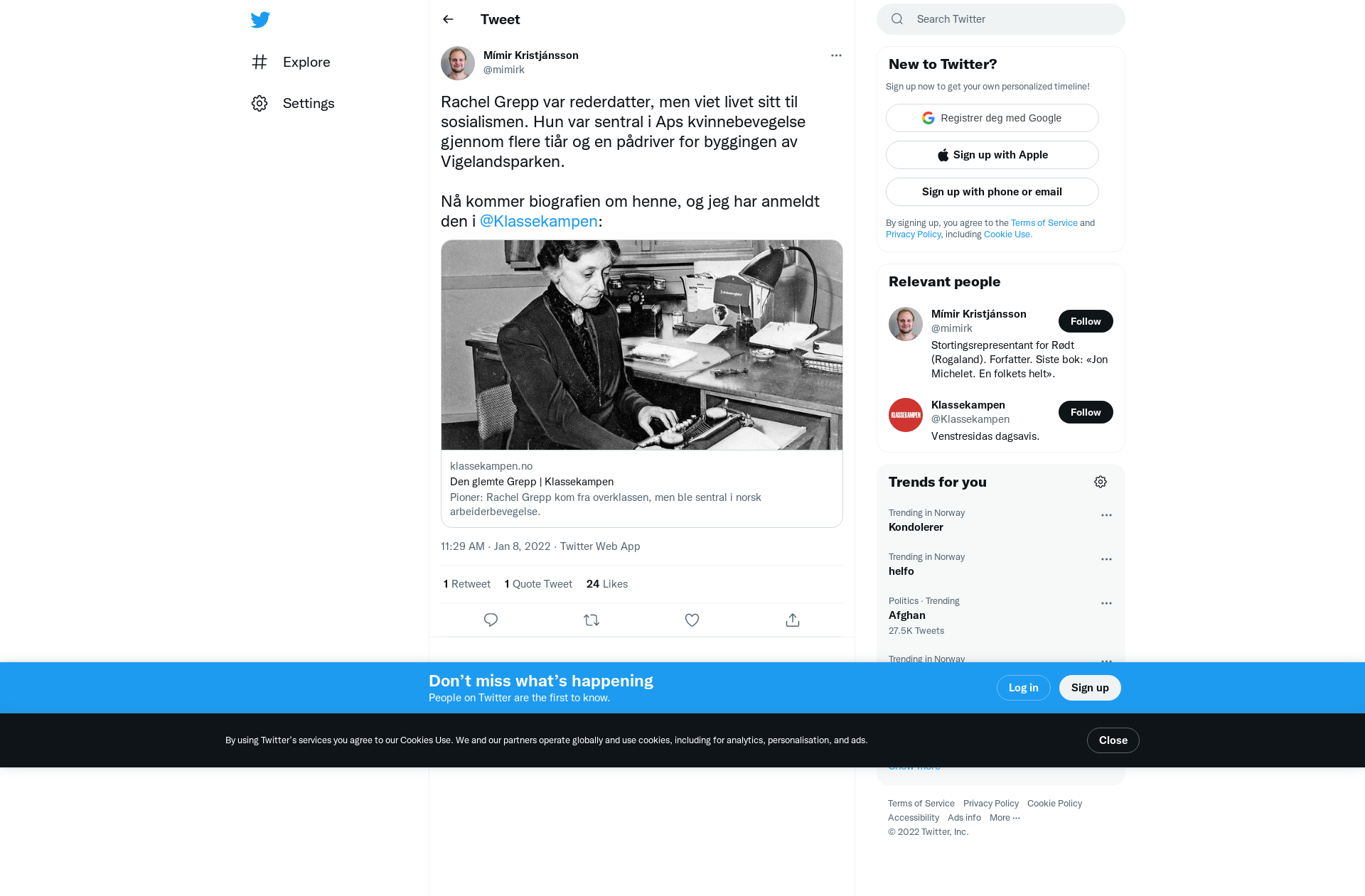The width and height of the screenshot is (1365, 896).
Task: Like the tweet with the heart icon
Action: (692, 620)
